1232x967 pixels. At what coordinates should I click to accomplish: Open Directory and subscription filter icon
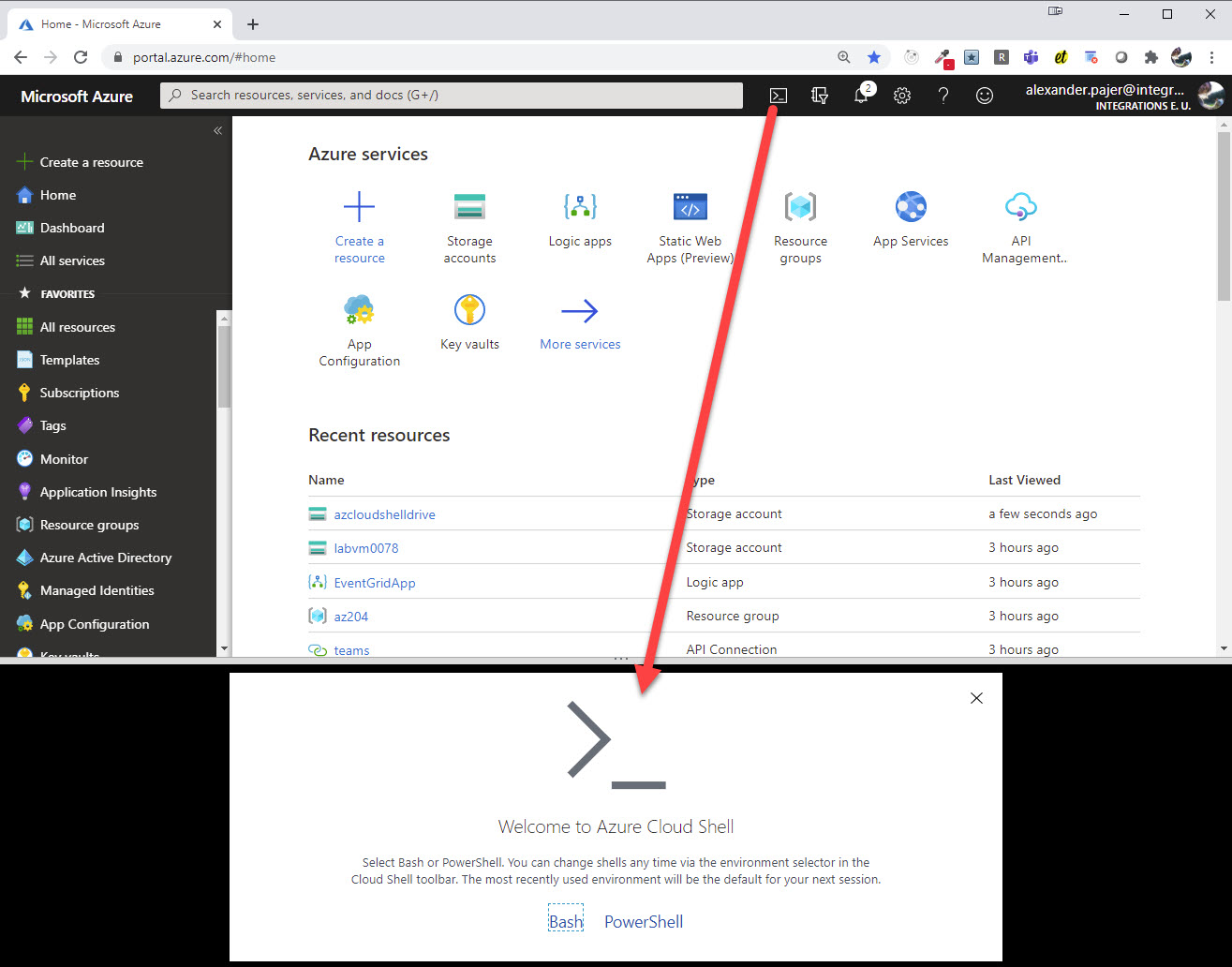[820, 96]
